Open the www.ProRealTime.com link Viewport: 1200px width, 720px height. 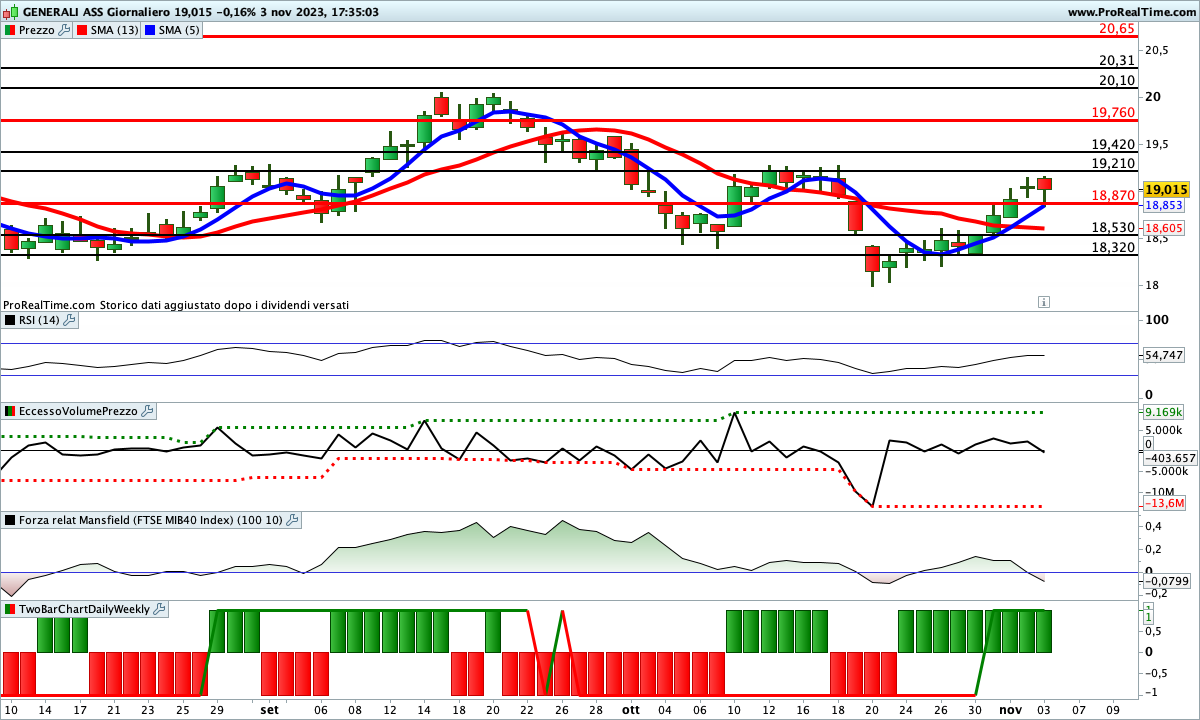click(1132, 12)
